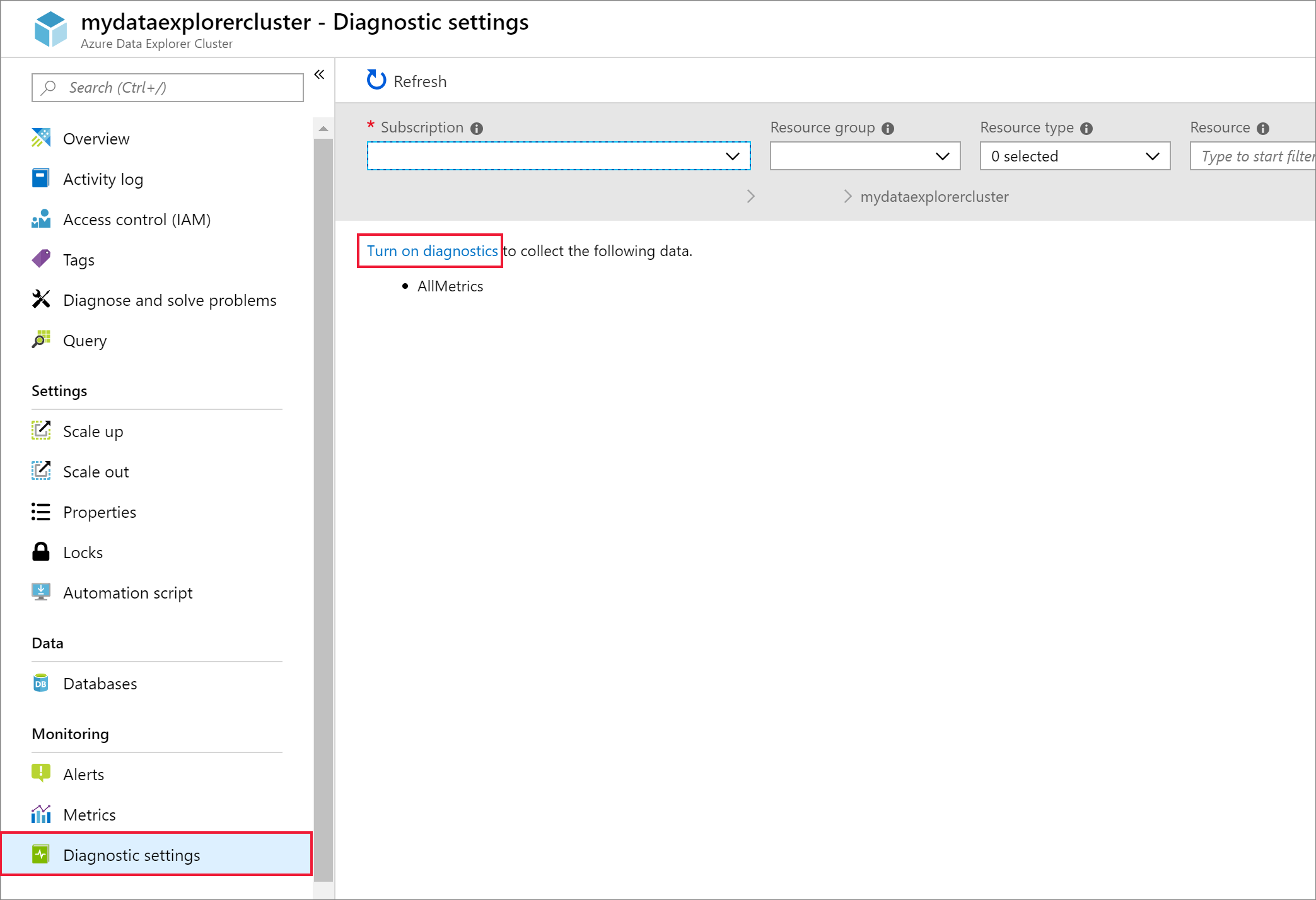The image size is (1316, 900).
Task: Click Turn on diagnostics link
Action: tap(431, 250)
